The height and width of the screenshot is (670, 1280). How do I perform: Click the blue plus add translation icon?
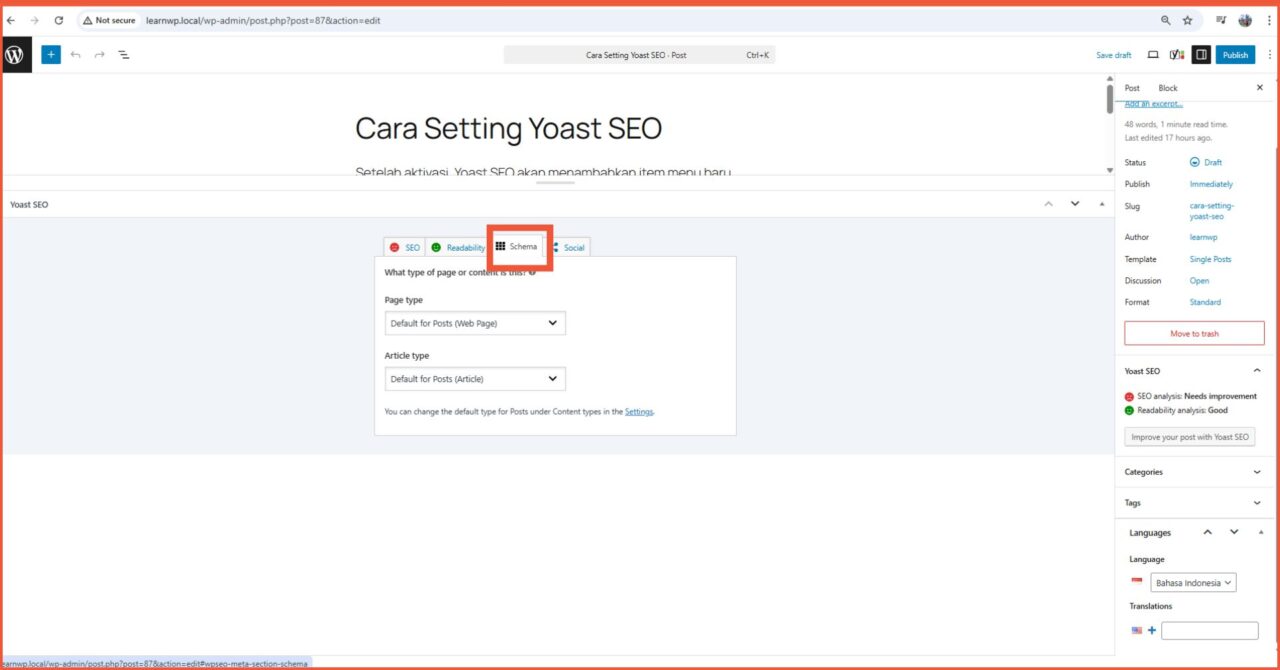point(1151,631)
